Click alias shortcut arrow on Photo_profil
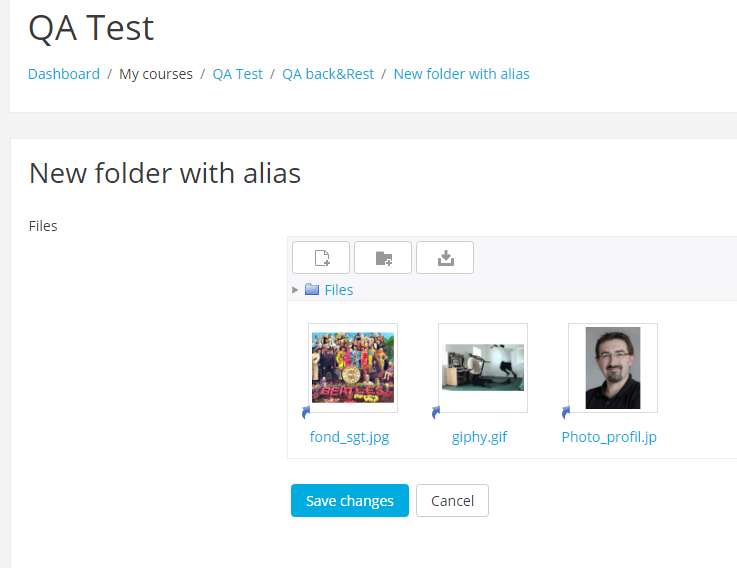The height and width of the screenshot is (568, 737). click(566, 412)
